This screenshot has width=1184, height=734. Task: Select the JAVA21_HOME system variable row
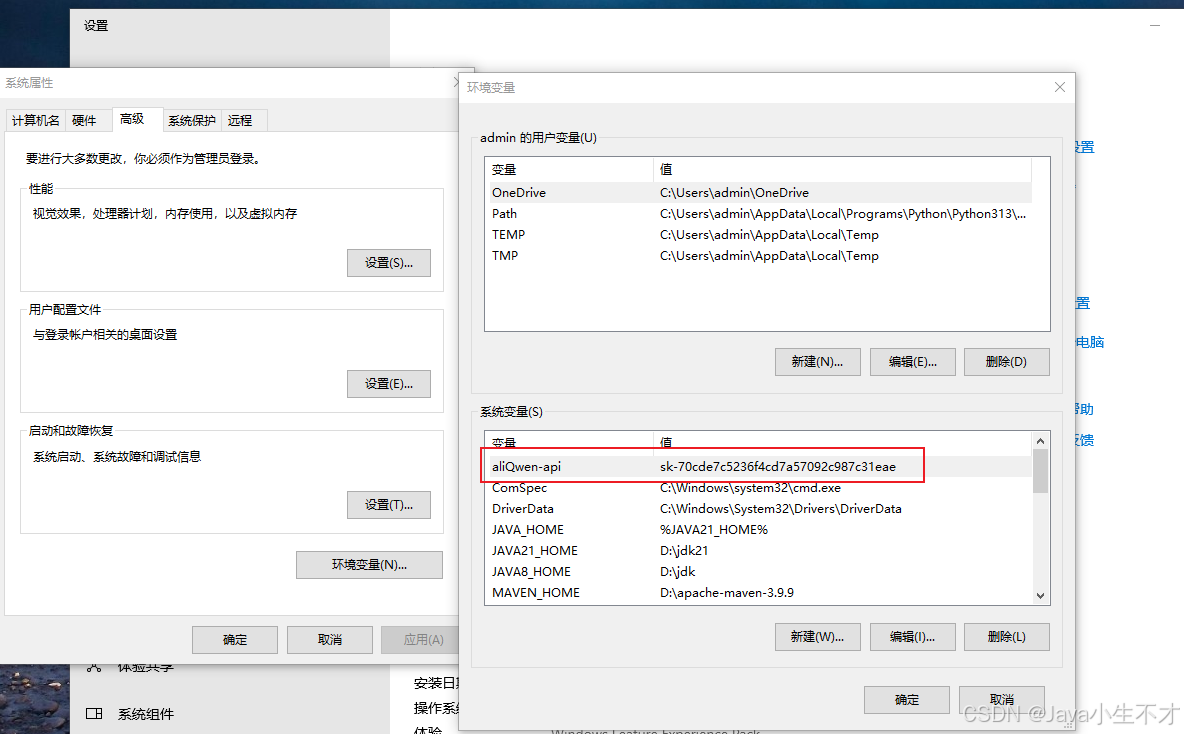(x=760, y=551)
